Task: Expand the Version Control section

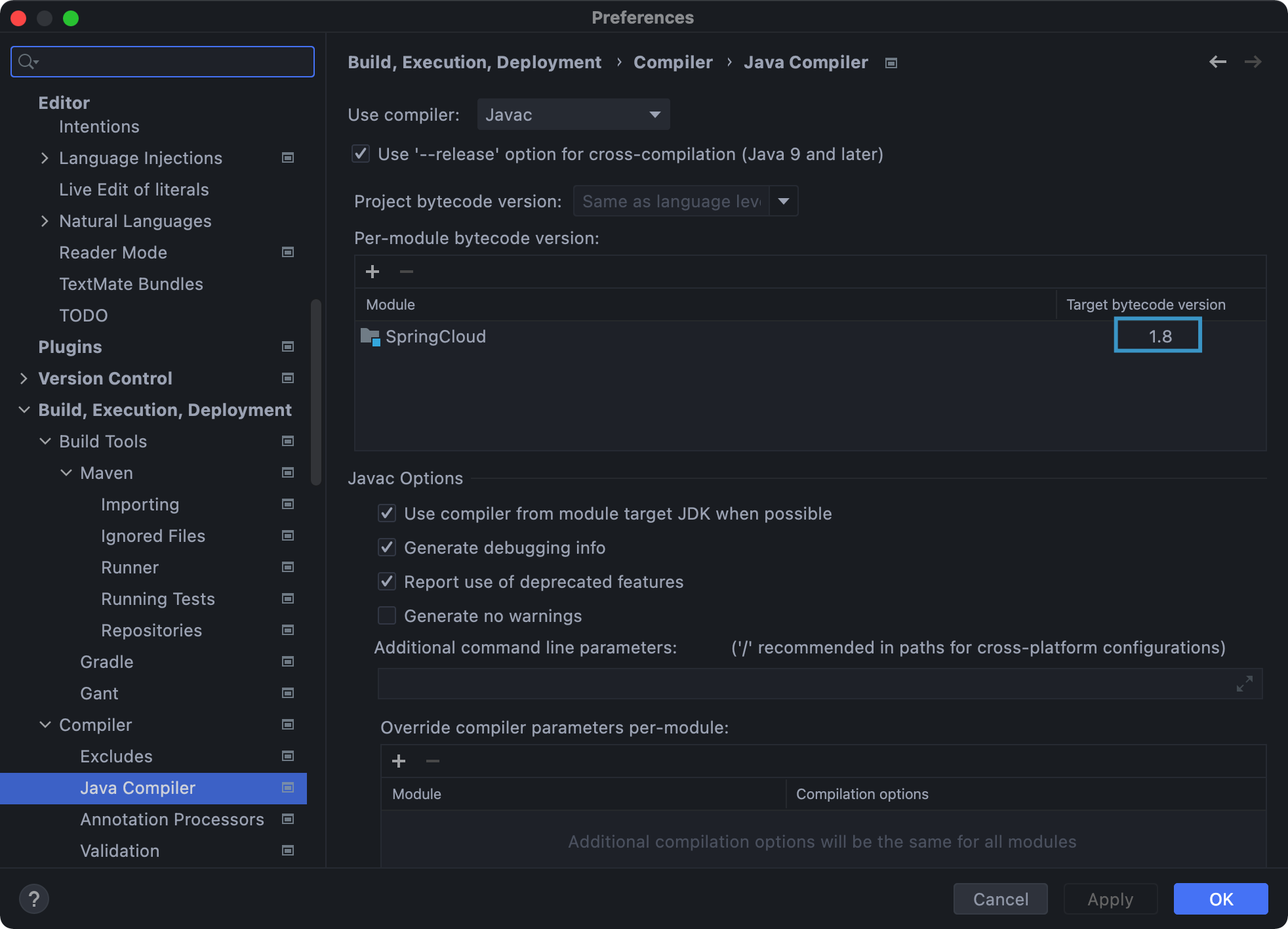Action: tap(24, 379)
